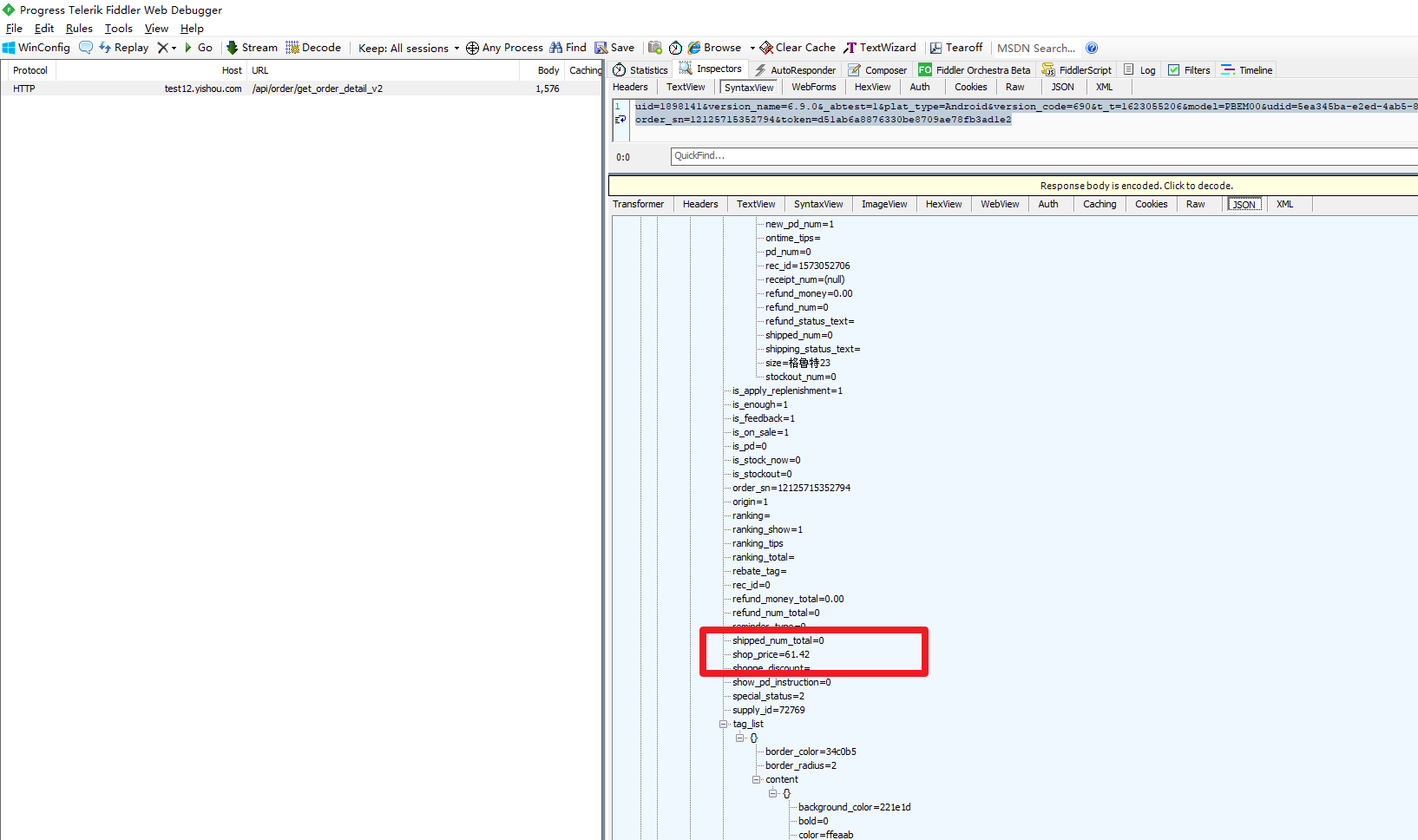Image resolution: width=1418 pixels, height=840 pixels.
Task: Switch to Inspectors tab
Action: pos(711,69)
